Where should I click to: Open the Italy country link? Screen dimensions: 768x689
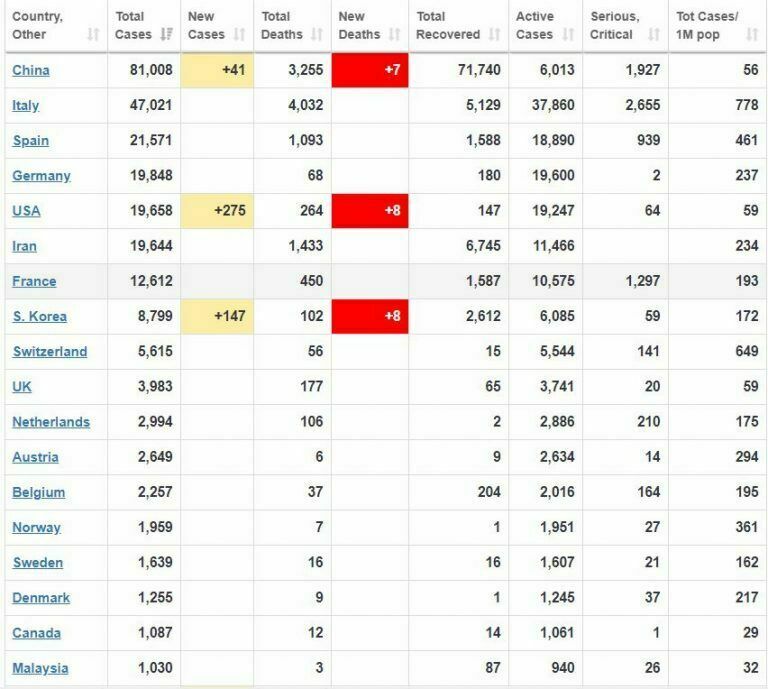[x=26, y=106]
